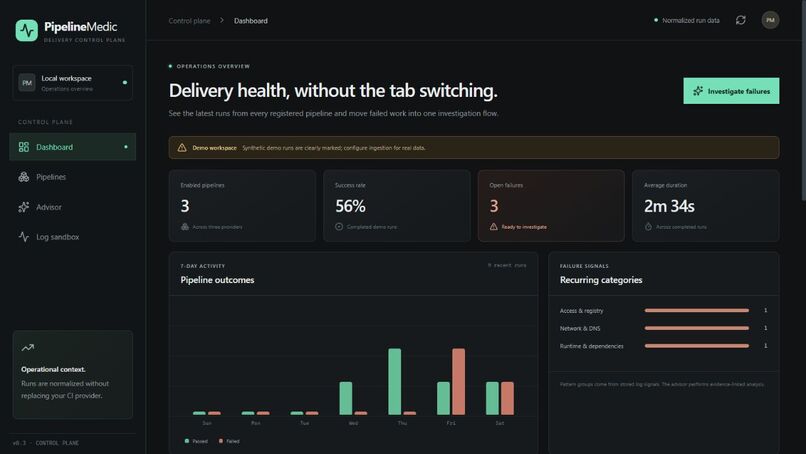Click the Recurring categories heading

tap(601, 280)
